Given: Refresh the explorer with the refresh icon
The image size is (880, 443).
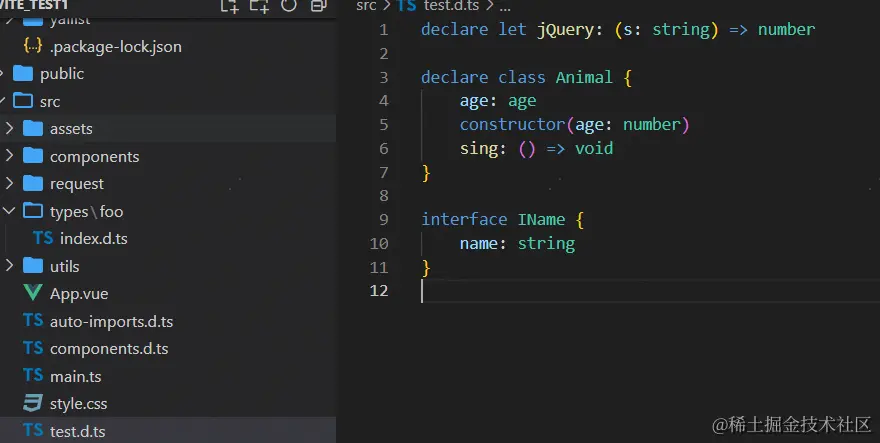Looking at the screenshot, I should [288, 6].
